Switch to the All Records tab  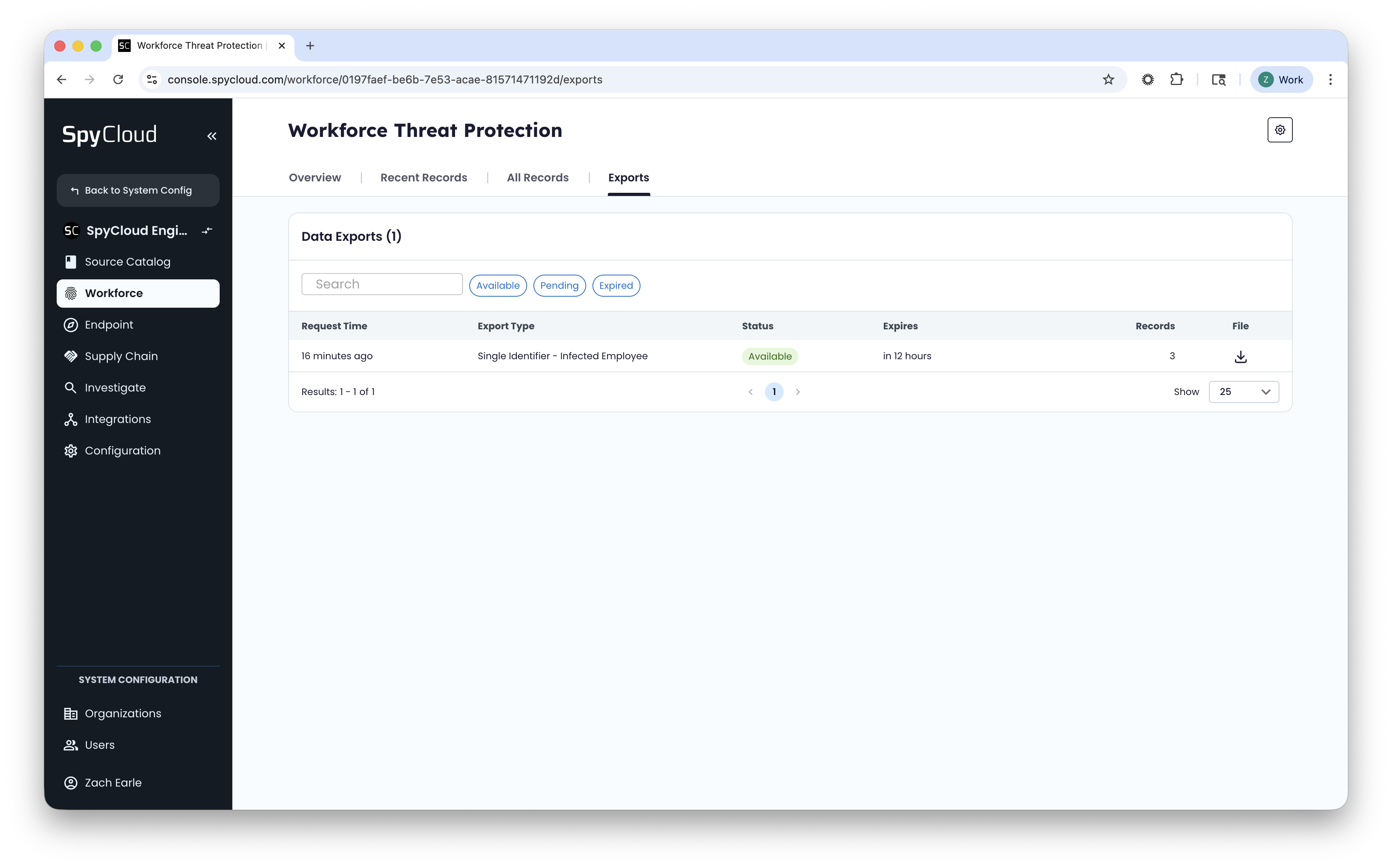point(537,178)
